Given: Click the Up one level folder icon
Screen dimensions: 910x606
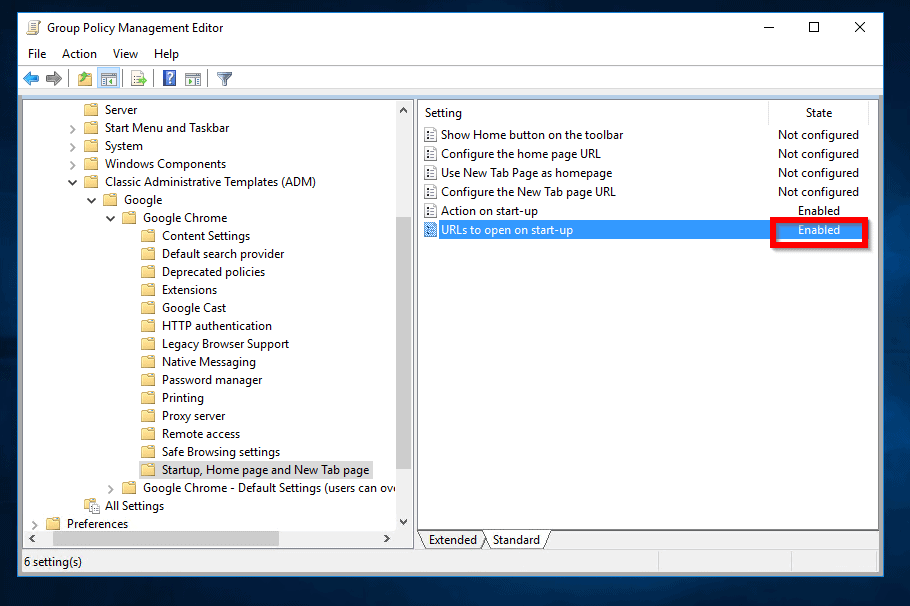Looking at the screenshot, I should pyautogui.click(x=85, y=79).
